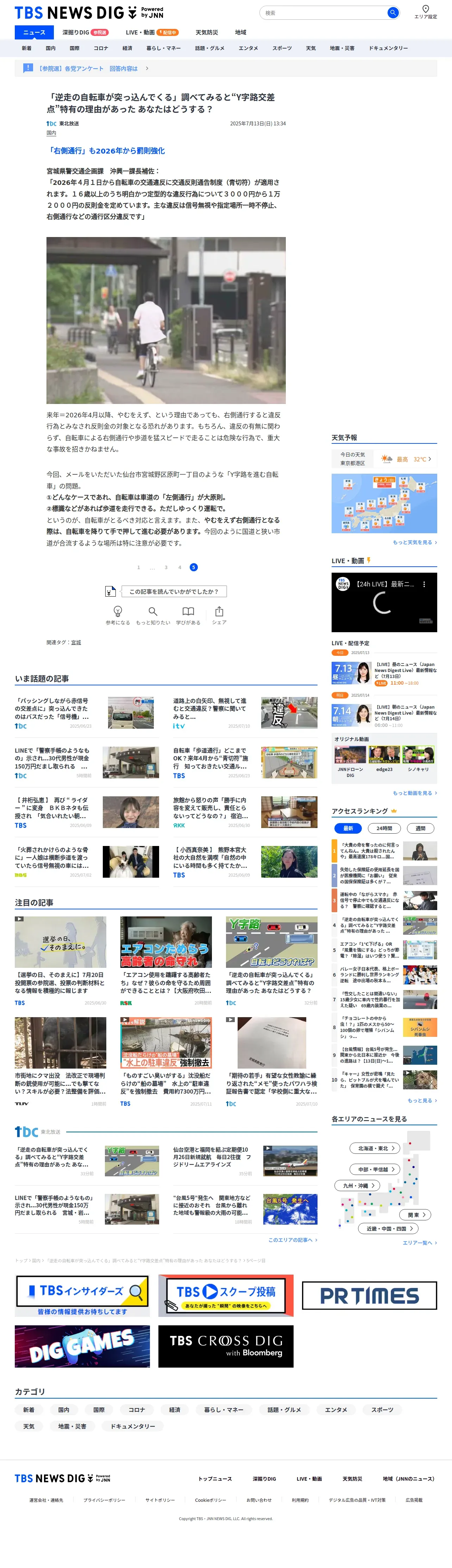Viewport: 452px width, 1568px height.
Task: Select the 週間 ranking filter
Action: click(420, 828)
